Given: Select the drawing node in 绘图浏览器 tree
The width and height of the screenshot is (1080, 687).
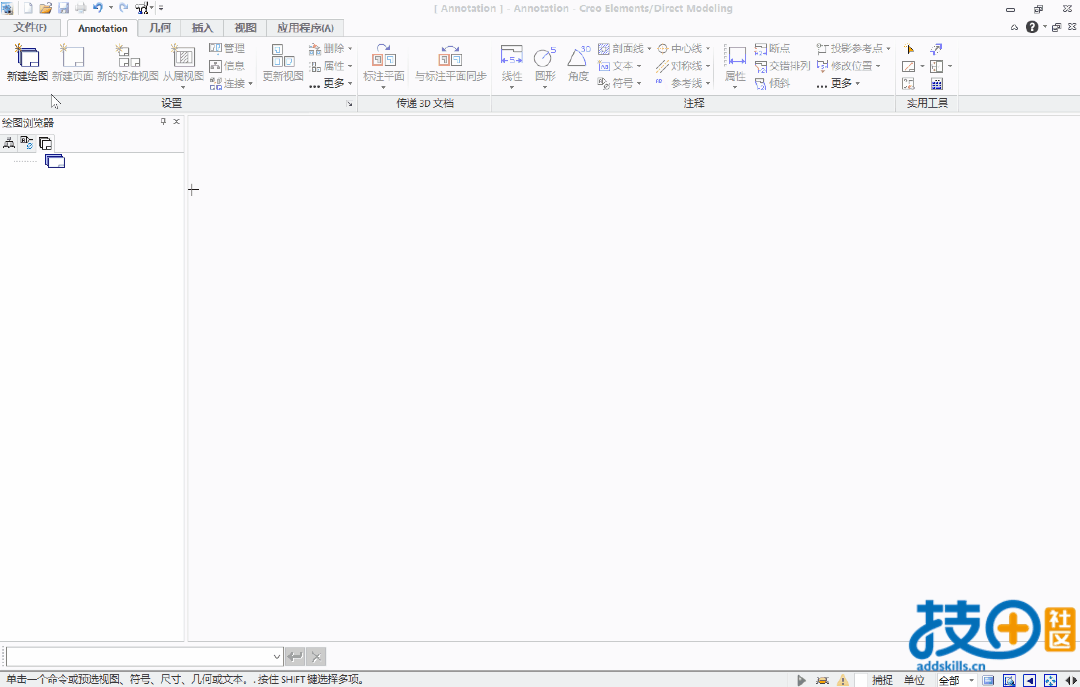Looking at the screenshot, I should pyautogui.click(x=55, y=161).
